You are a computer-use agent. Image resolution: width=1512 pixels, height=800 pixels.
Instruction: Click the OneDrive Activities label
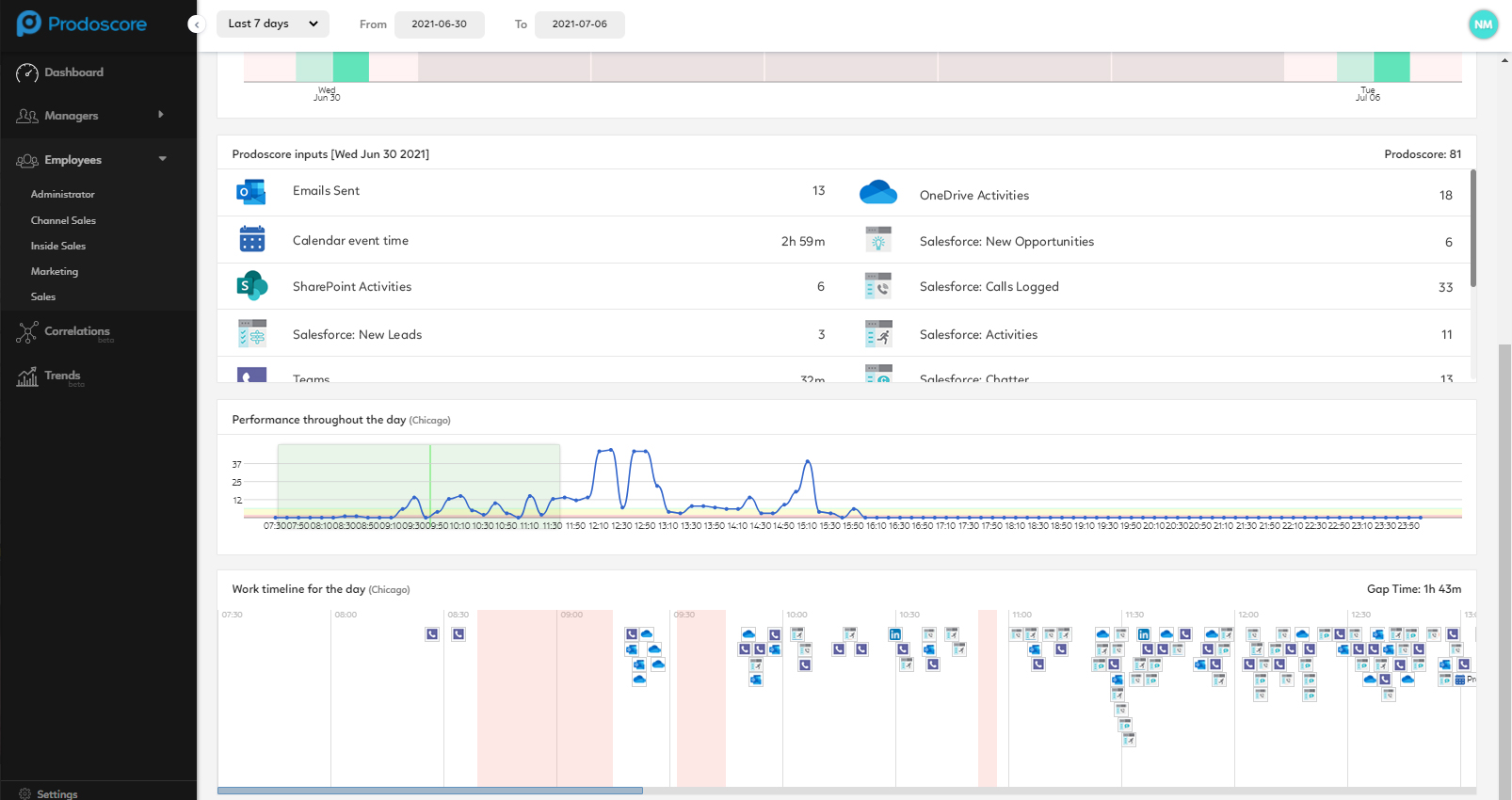coord(974,196)
